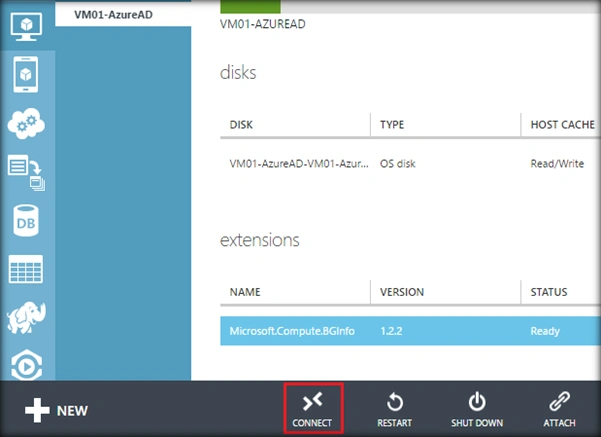Sort extensions by VERSION column header

click(402, 292)
